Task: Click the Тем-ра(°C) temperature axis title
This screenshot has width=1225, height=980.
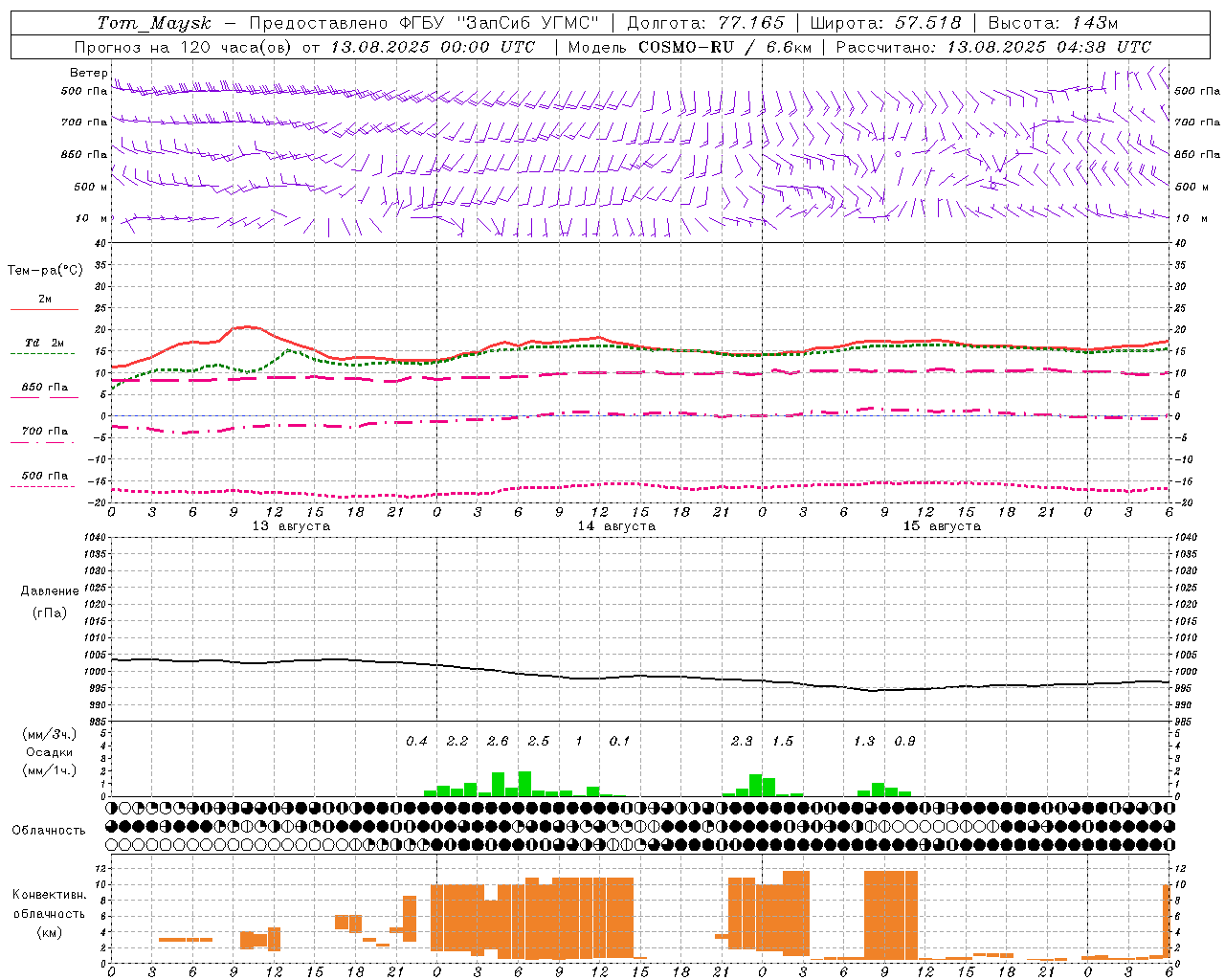Action: (x=45, y=270)
